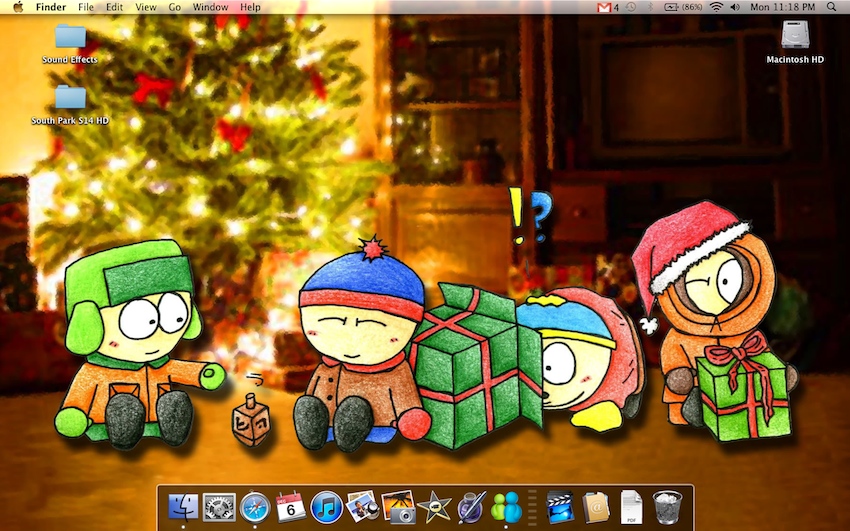Open the Safari compass icon
The image size is (850, 531).
pyautogui.click(x=255, y=507)
